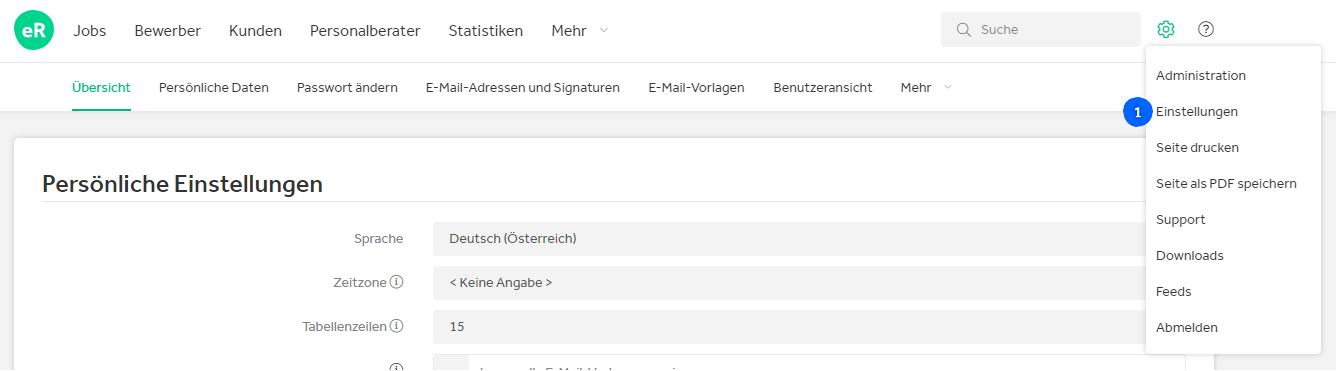This screenshot has height=371, width=1336.
Task: Click the search magnifier icon
Action: tap(964, 30)
